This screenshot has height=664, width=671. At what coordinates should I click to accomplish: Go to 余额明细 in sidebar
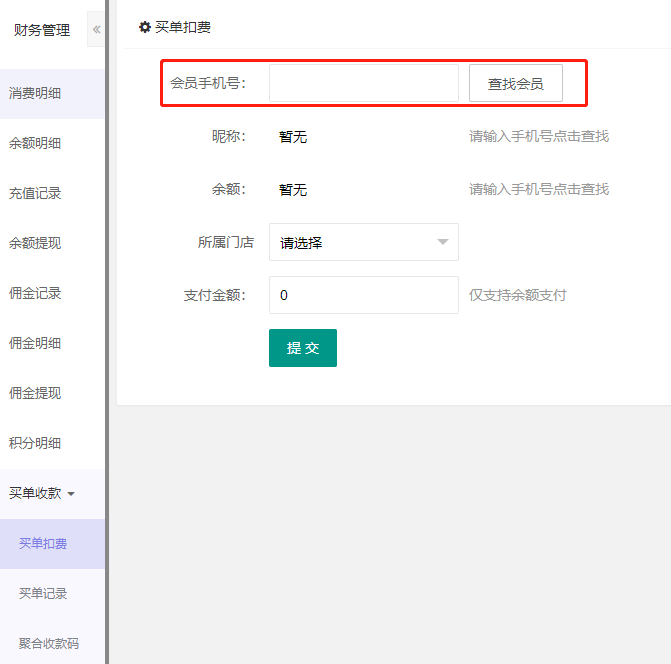[x=36, y=143]
